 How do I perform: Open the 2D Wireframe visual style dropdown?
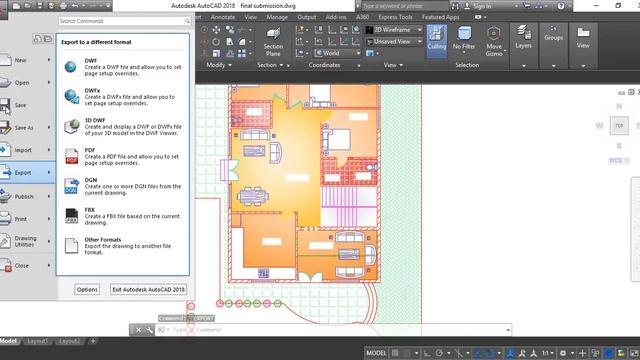(x=394, y=29)
